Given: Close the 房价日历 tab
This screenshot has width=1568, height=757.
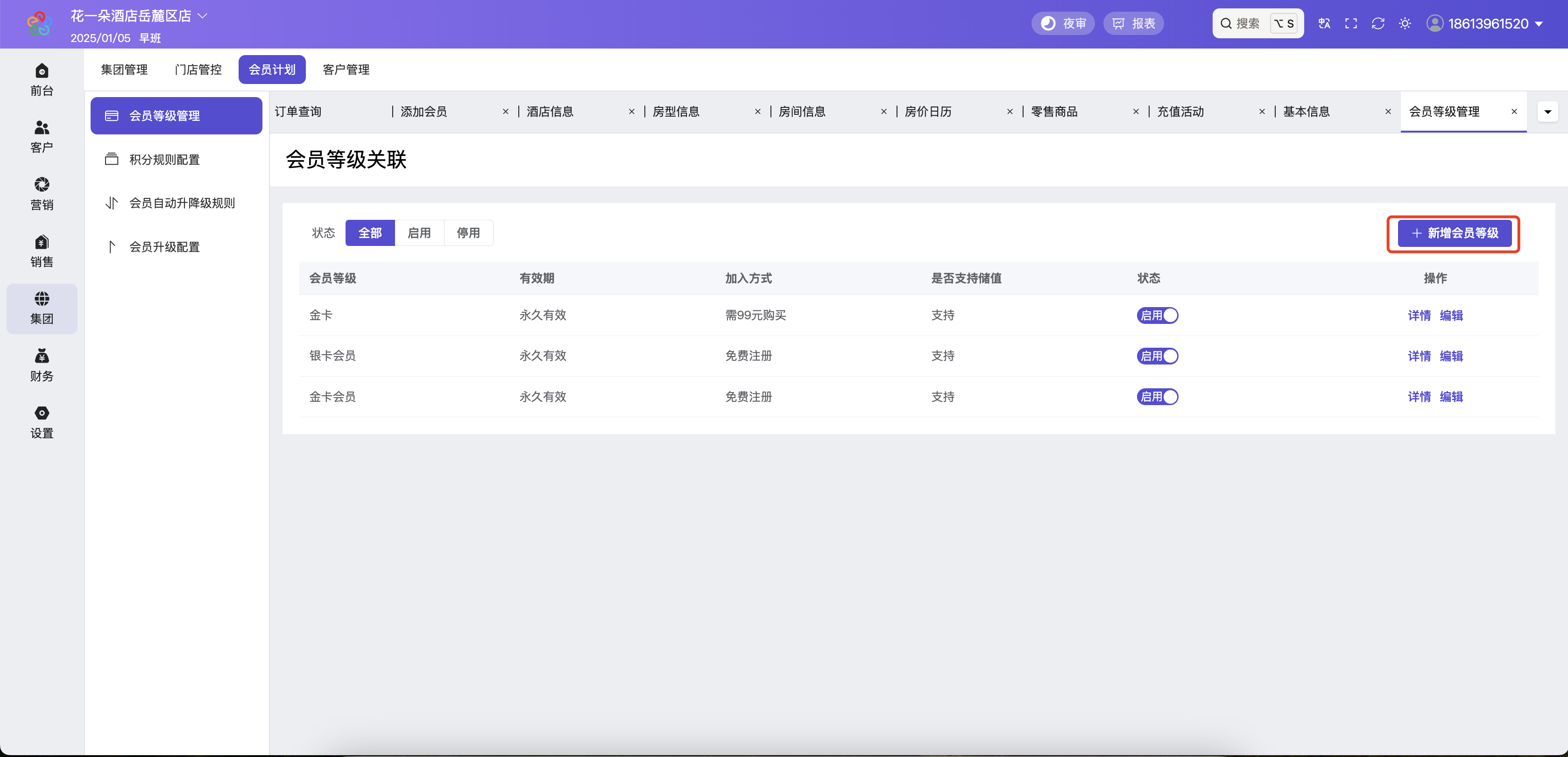Looking at the screenshot, I should click(x=1010, y=112).
